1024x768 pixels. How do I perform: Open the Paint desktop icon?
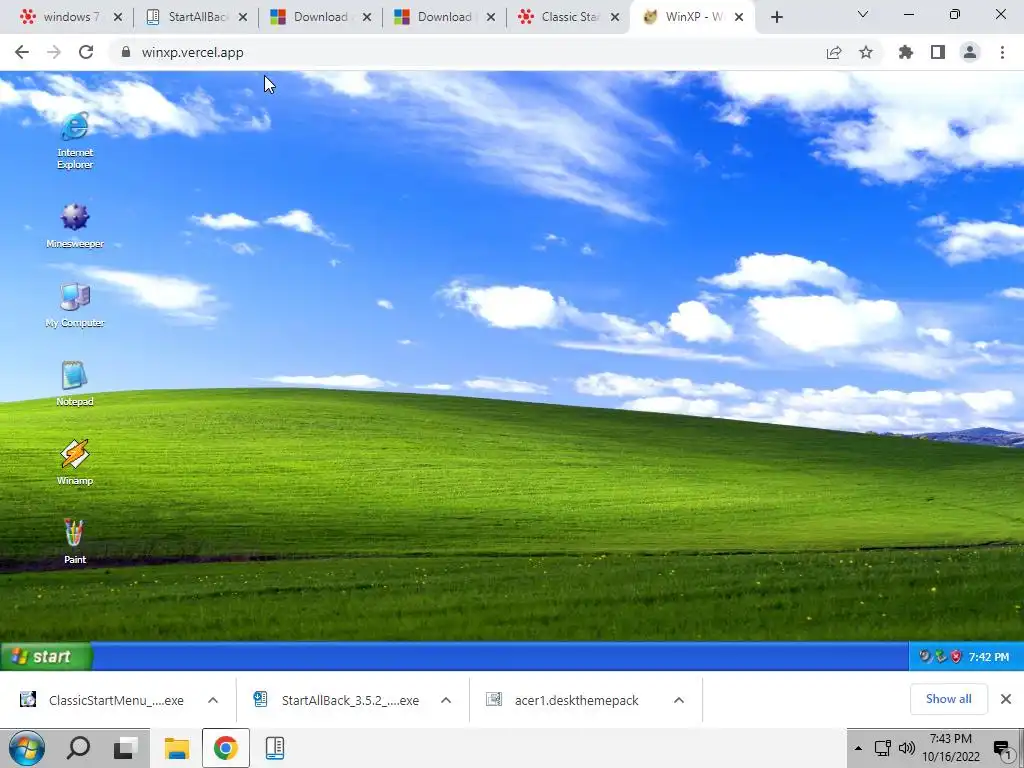tap(74, 541)
